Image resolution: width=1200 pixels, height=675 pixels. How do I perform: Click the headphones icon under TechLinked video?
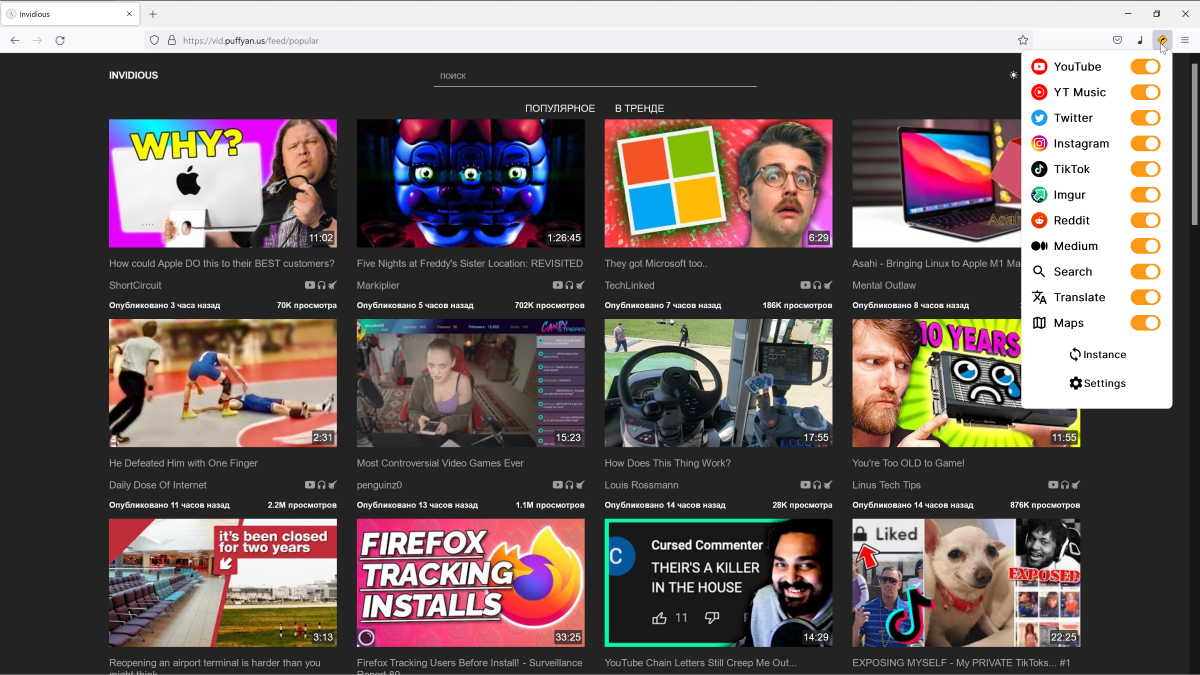(x=817, y=286)
